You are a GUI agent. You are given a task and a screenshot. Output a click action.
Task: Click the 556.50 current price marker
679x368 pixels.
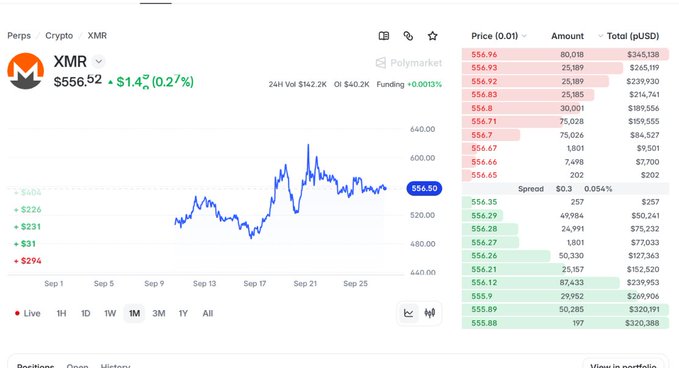click(x=424, y=188)
